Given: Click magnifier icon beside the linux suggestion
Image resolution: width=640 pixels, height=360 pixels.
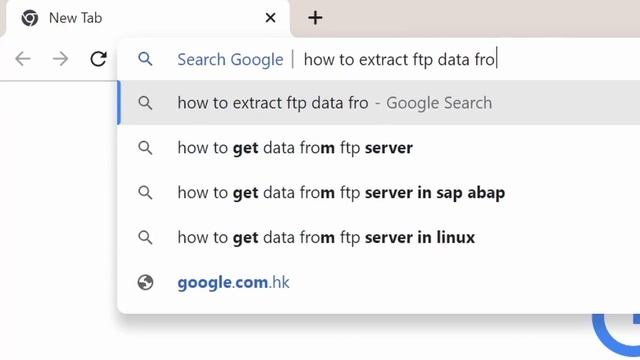Looking at the screenshot, I should pos(145,238).
